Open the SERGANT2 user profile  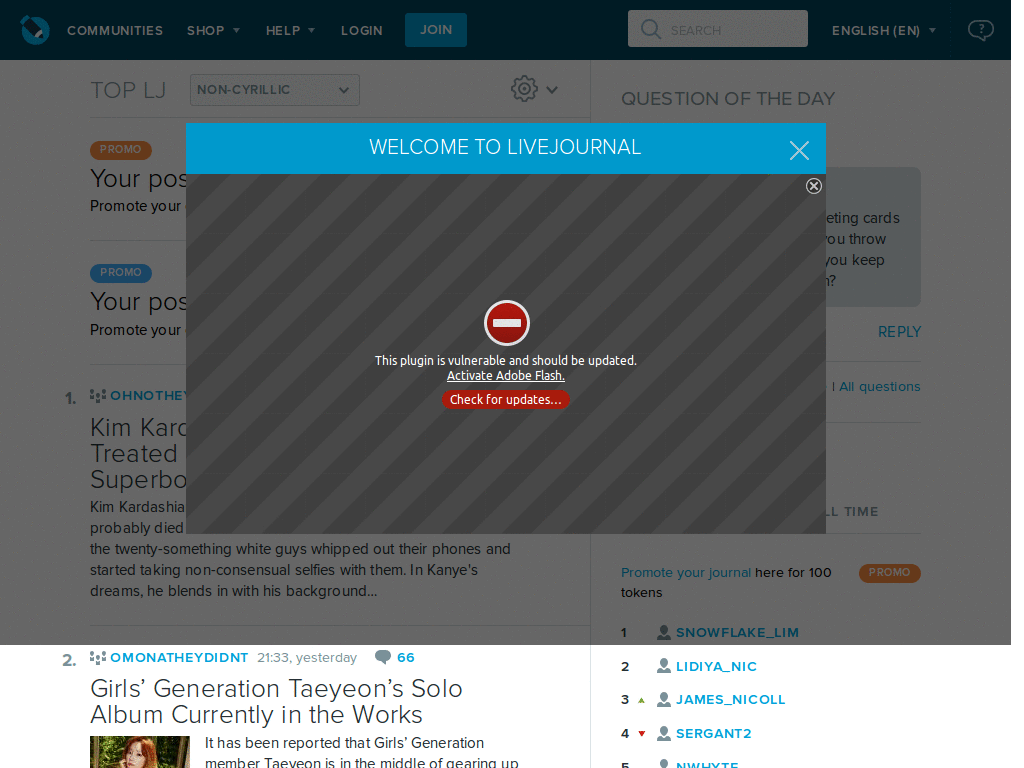pyautogui.click(x=714, y=734)
